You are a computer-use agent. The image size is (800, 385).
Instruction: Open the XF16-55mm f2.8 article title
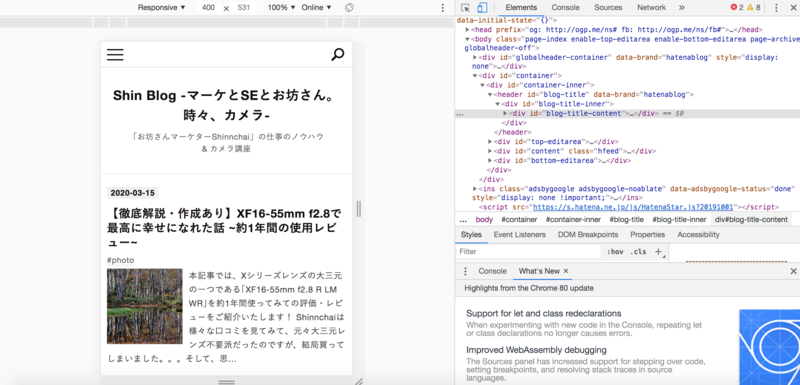[x=224, y=227]
